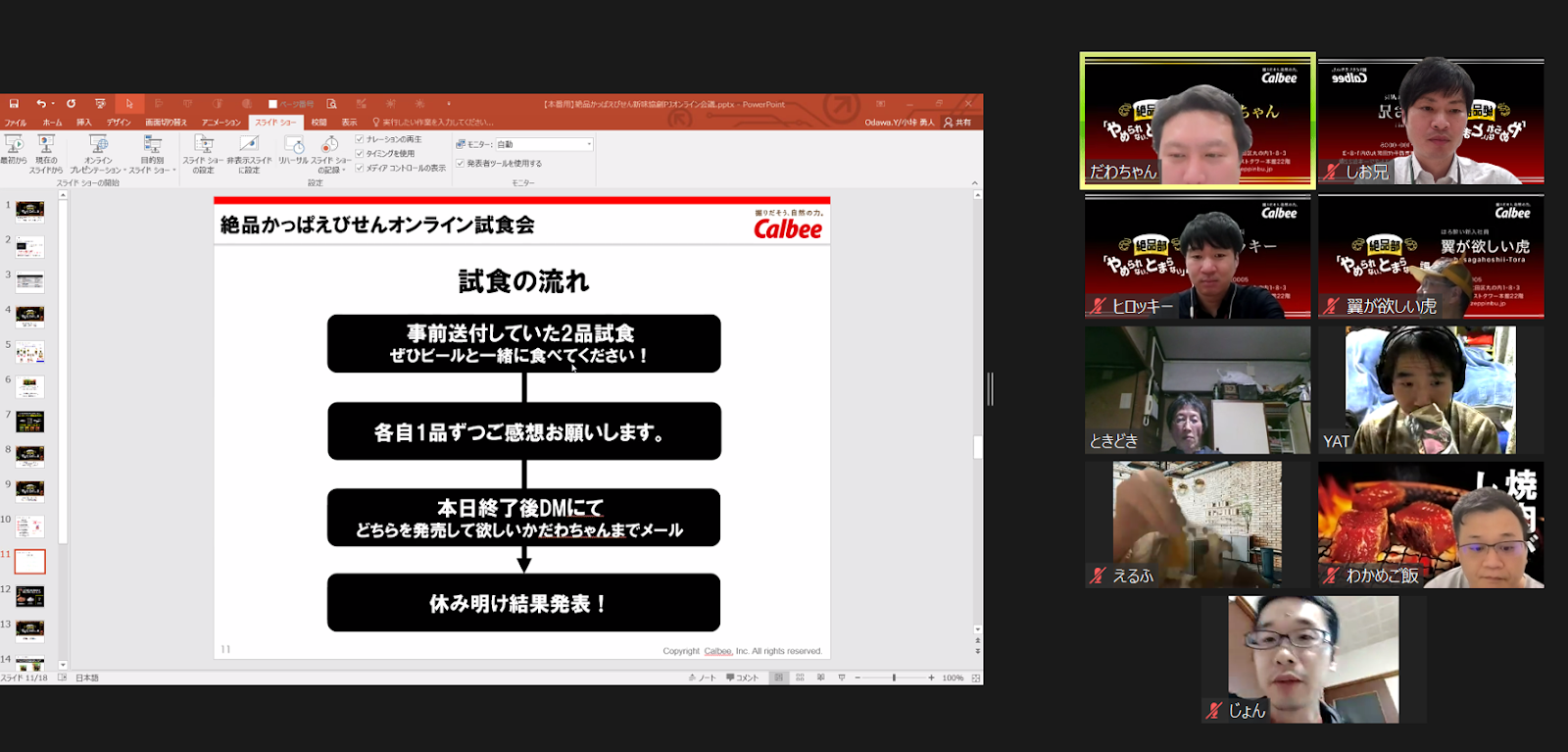The width and height of the screenshot is (1568, 752).
Task: Click the ヒロッキー participant video
Action: pos(1198,256)
